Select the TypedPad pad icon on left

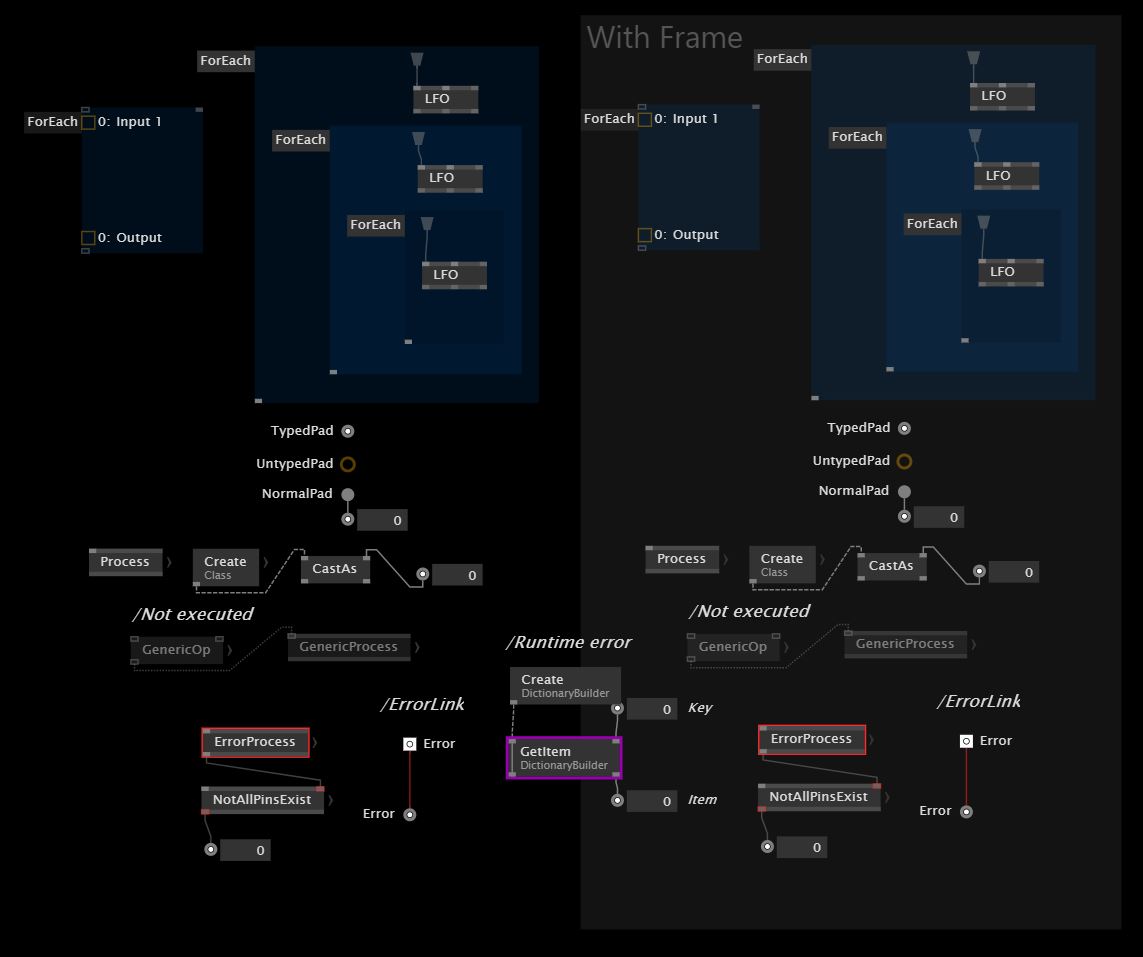(x=348, y=431)
